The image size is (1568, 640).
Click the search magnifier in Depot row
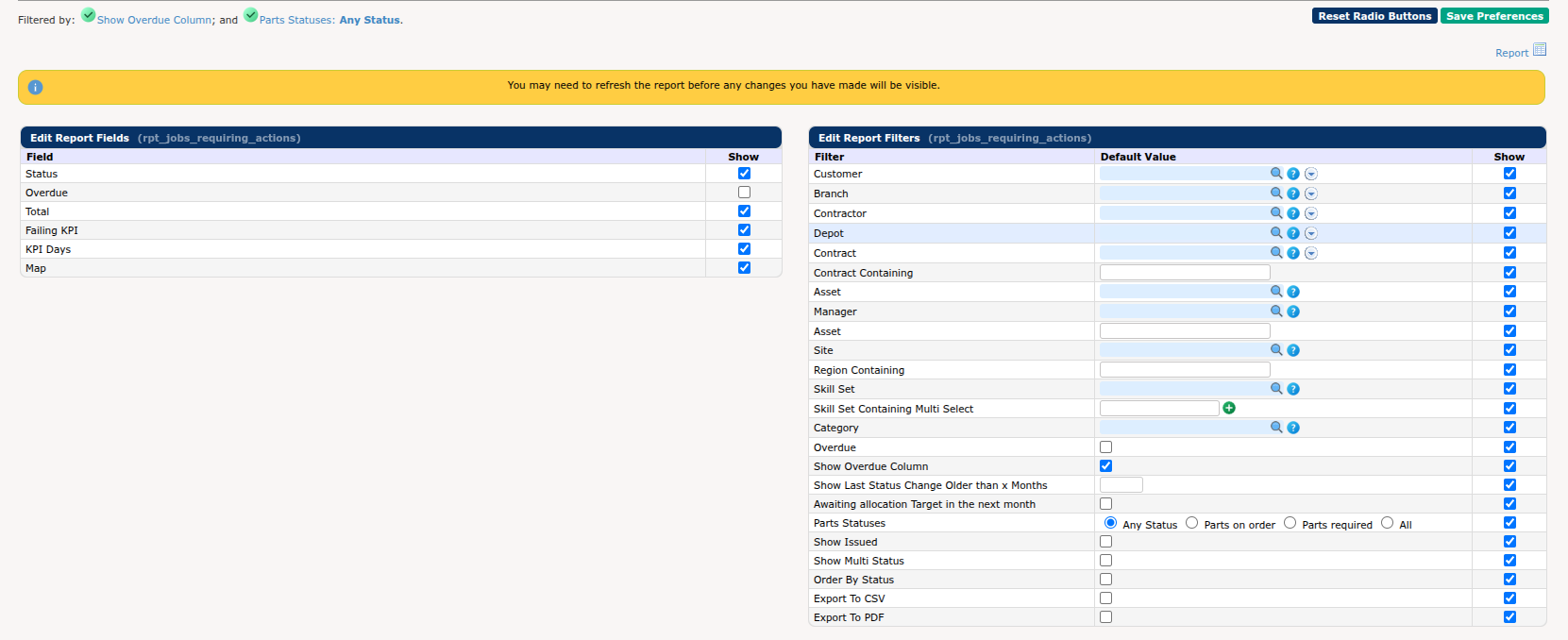click(1276, 233)
